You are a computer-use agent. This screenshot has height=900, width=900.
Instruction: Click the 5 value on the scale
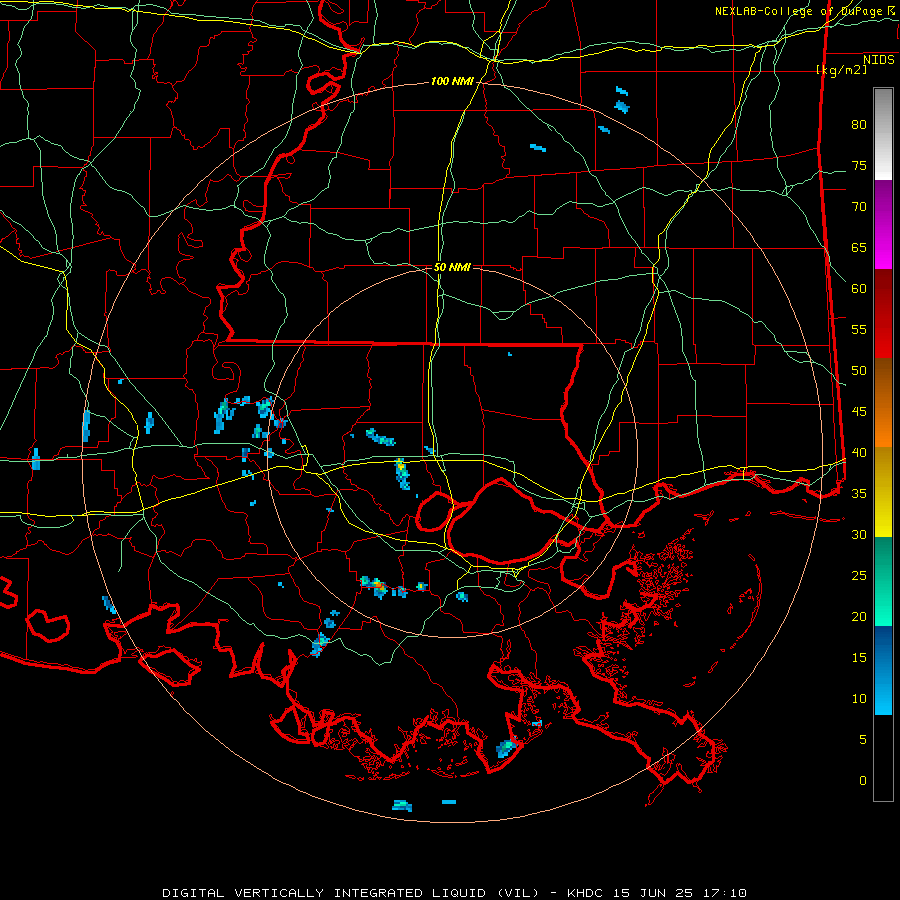click(x=863, y=740)
